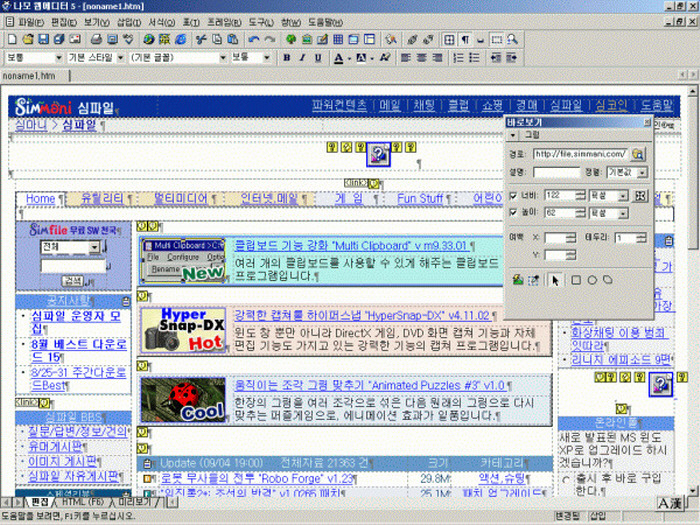Open the 보기(V) menu
This screenshot has height=525, width=700.
96,22
